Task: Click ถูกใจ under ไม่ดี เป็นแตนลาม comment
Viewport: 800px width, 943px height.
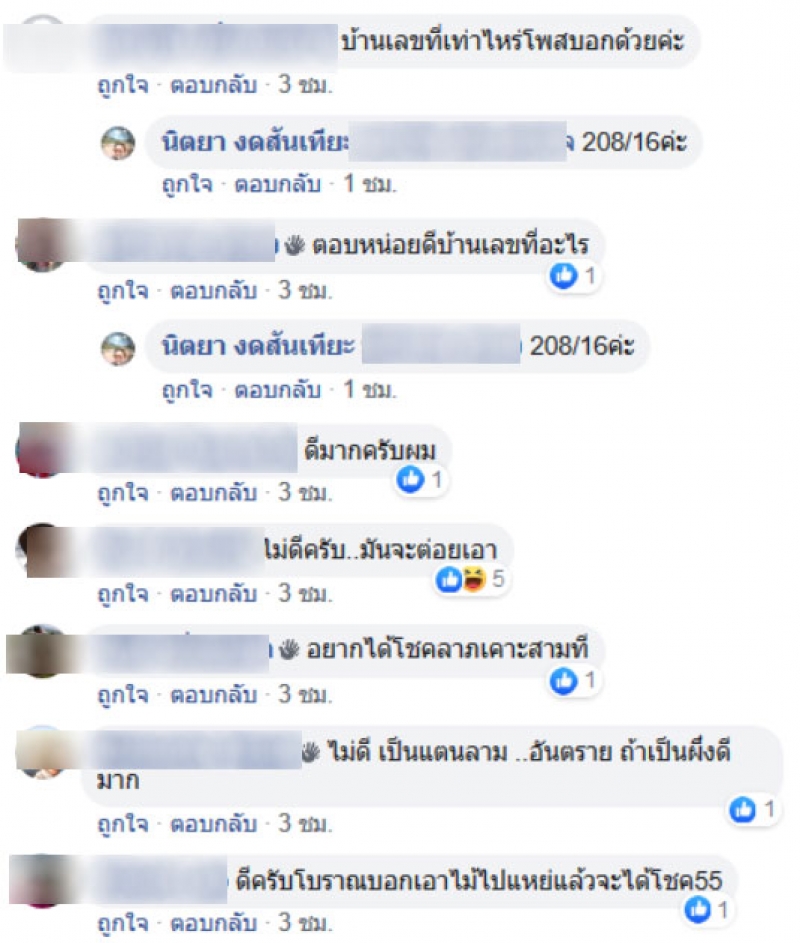Action: tap(123, 823)
